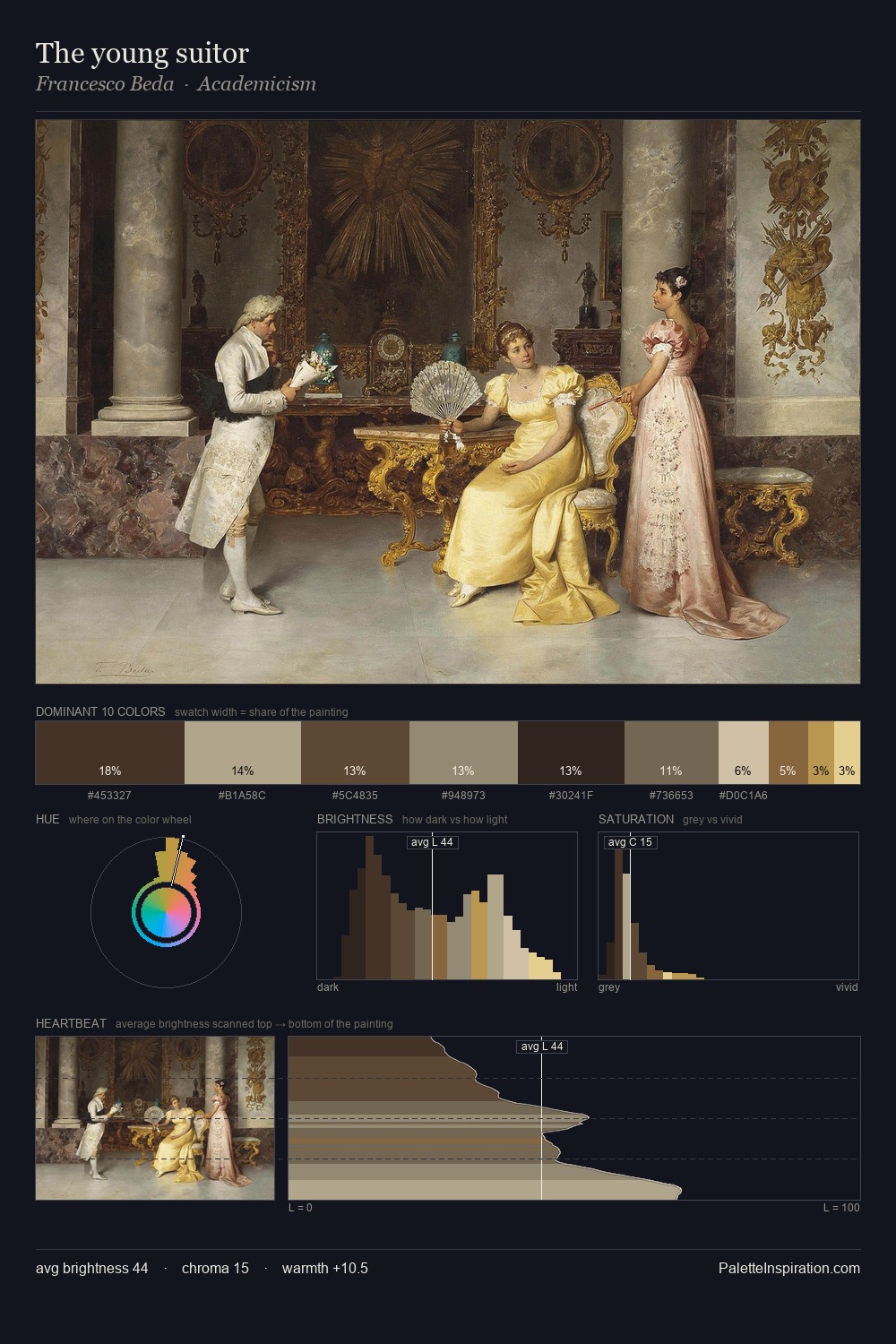Click the chroma 15 footer text
This screenshot has width=896, height=1344.
coord(215,1269)
